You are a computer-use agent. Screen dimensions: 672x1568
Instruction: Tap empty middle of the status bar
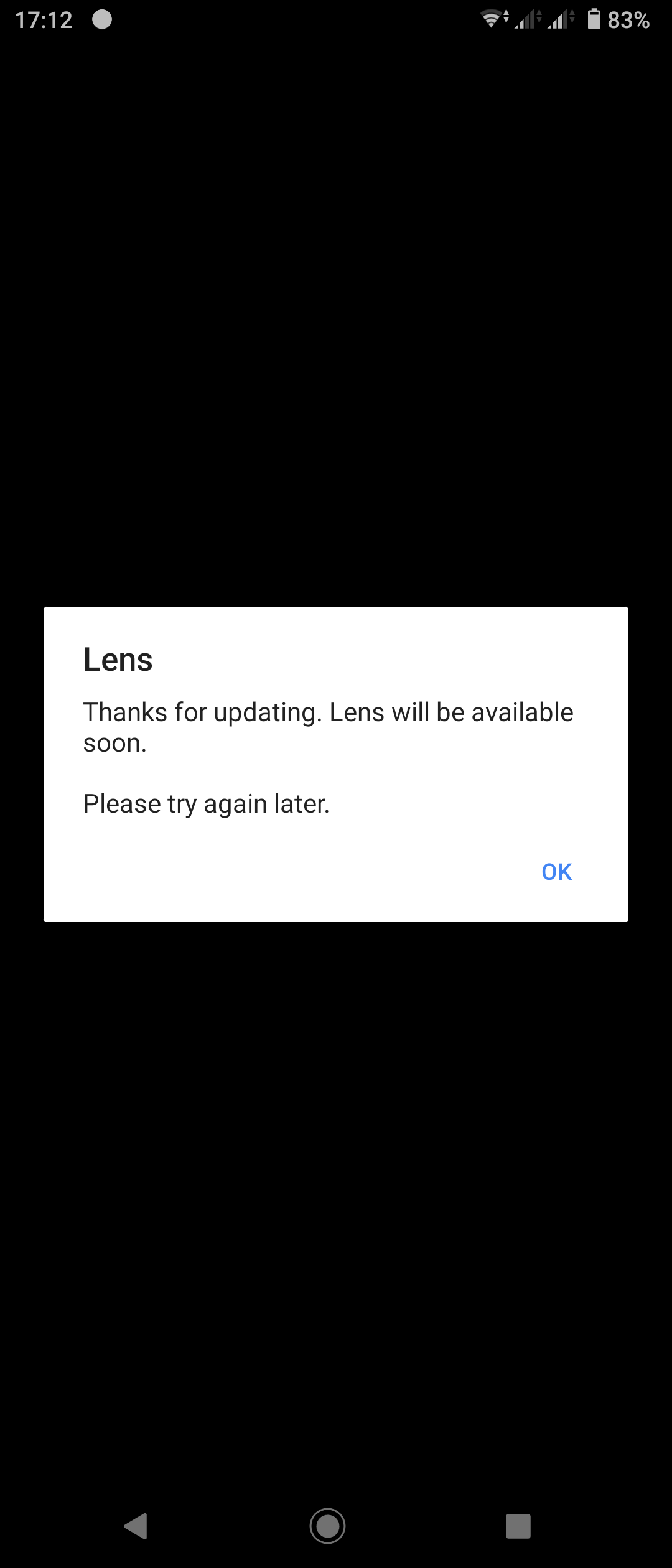click(x=292, y=20)
